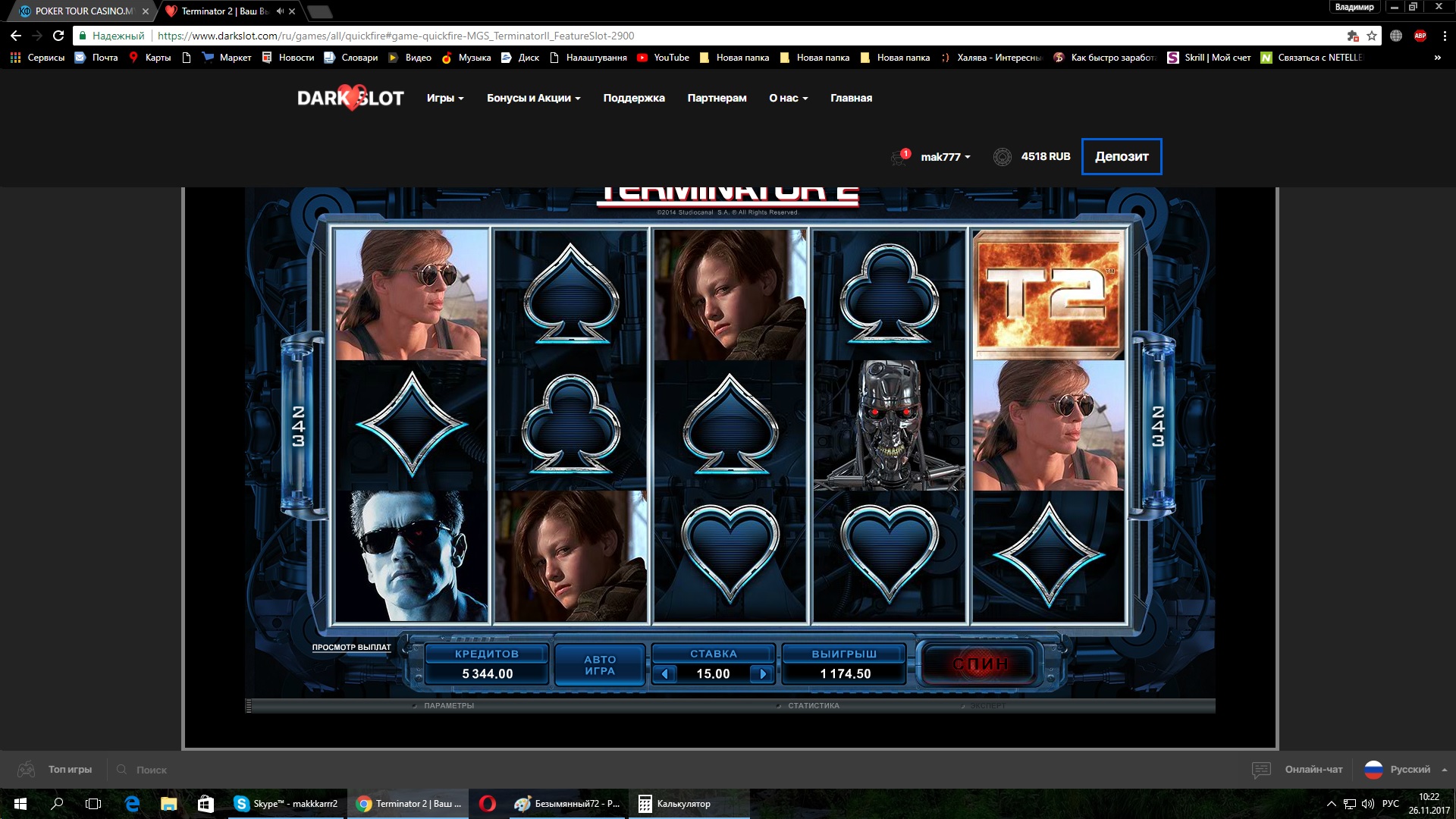Image resolution: width=1456 pixels, height=819 pixels.
Task: Click the chip icon beside 4518 RUB
Action: pyautogui.click(x=1003, y=157)
